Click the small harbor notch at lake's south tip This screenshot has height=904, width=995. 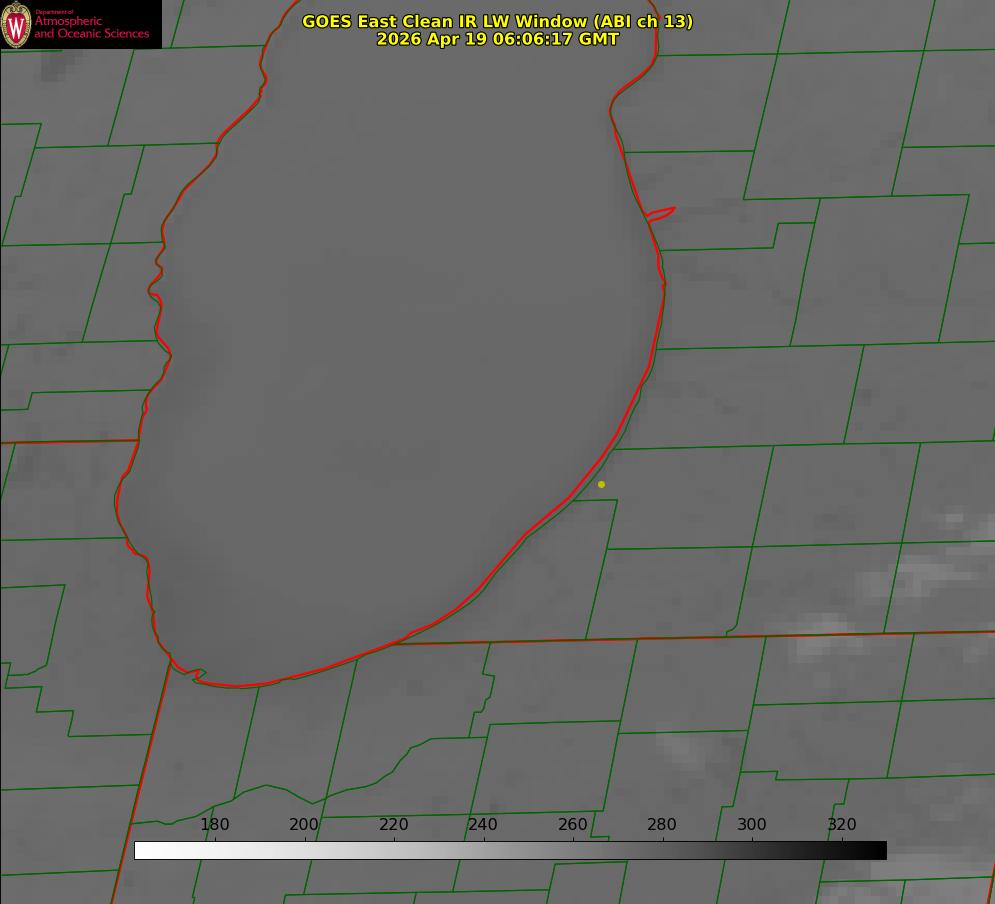point(199,674)
